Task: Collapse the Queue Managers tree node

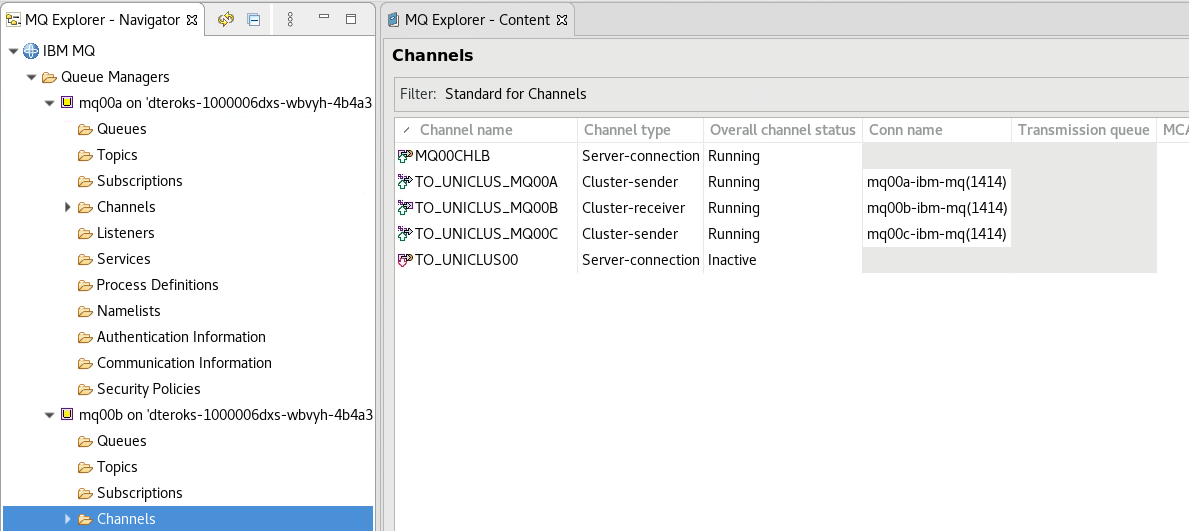Action: coord(31,77)
